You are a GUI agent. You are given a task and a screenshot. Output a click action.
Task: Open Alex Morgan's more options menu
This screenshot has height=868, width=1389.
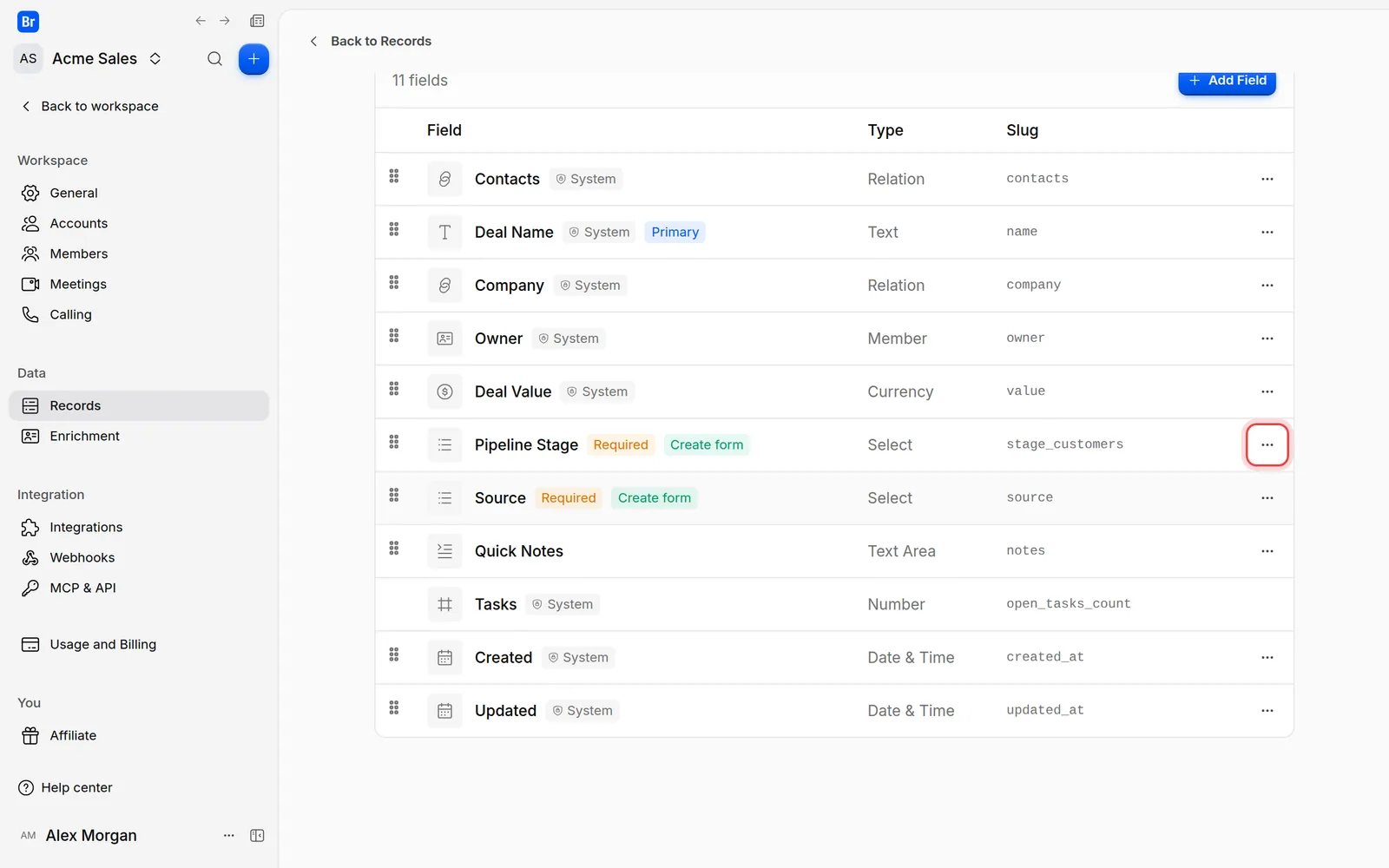229,835
